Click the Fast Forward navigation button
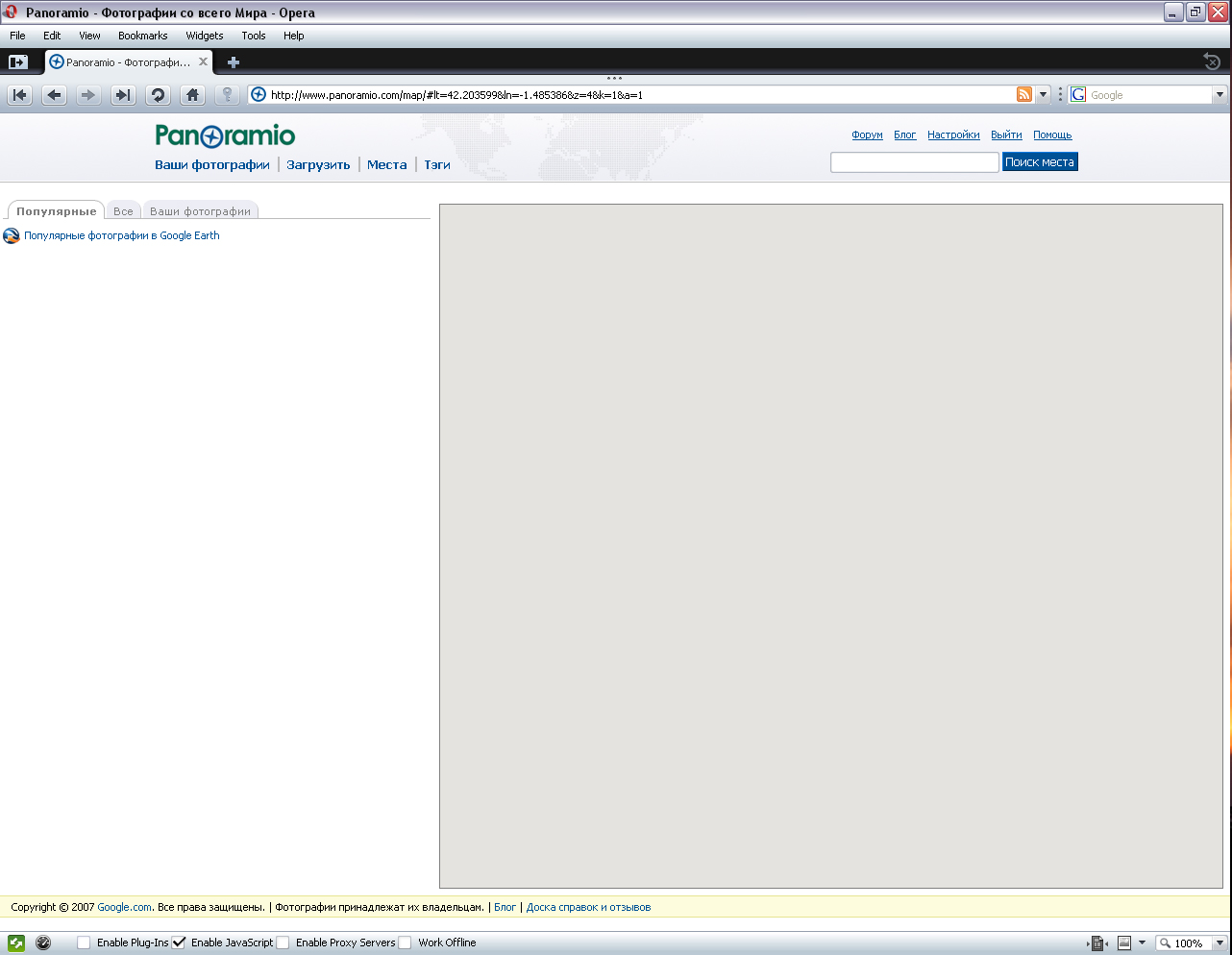Image resolution: width=1232 pixels, height=955 pixels. 123,95
